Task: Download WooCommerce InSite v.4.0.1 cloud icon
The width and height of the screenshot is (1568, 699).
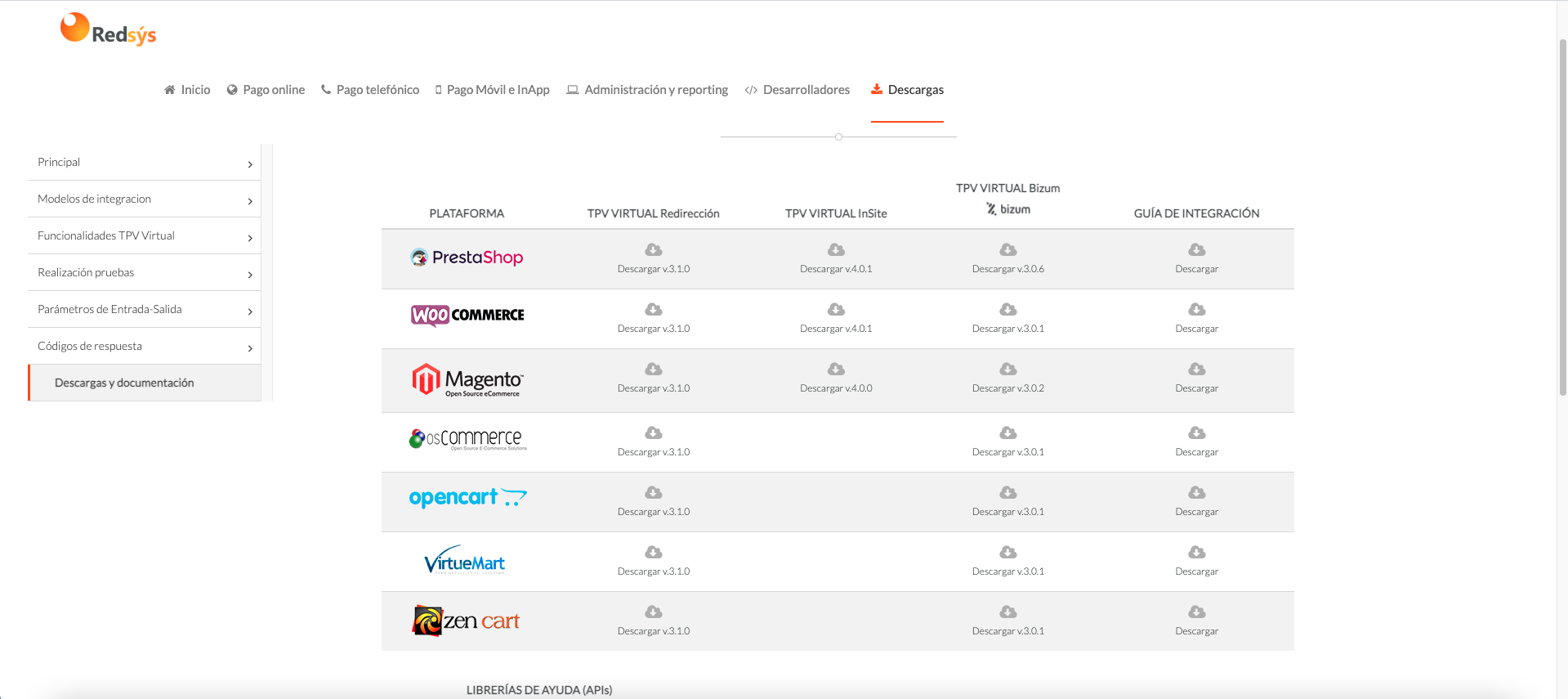Action: coord(836,309)
